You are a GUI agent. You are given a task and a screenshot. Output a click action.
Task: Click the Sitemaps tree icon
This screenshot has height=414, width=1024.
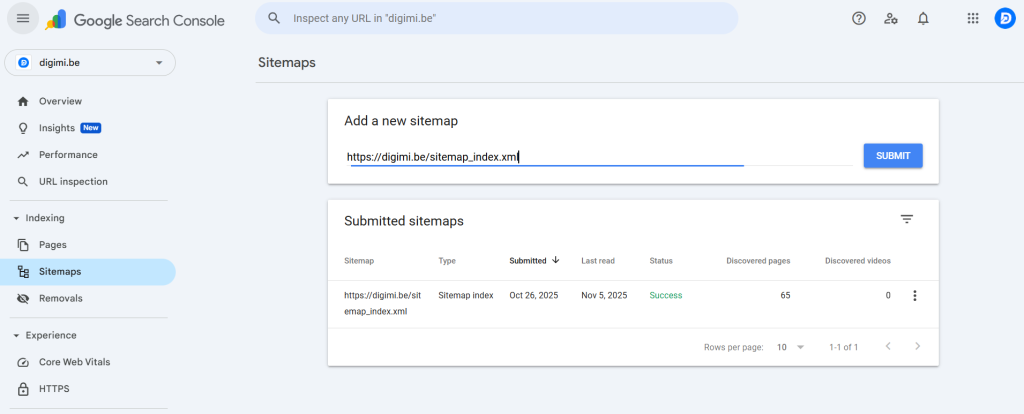[24, 272]
